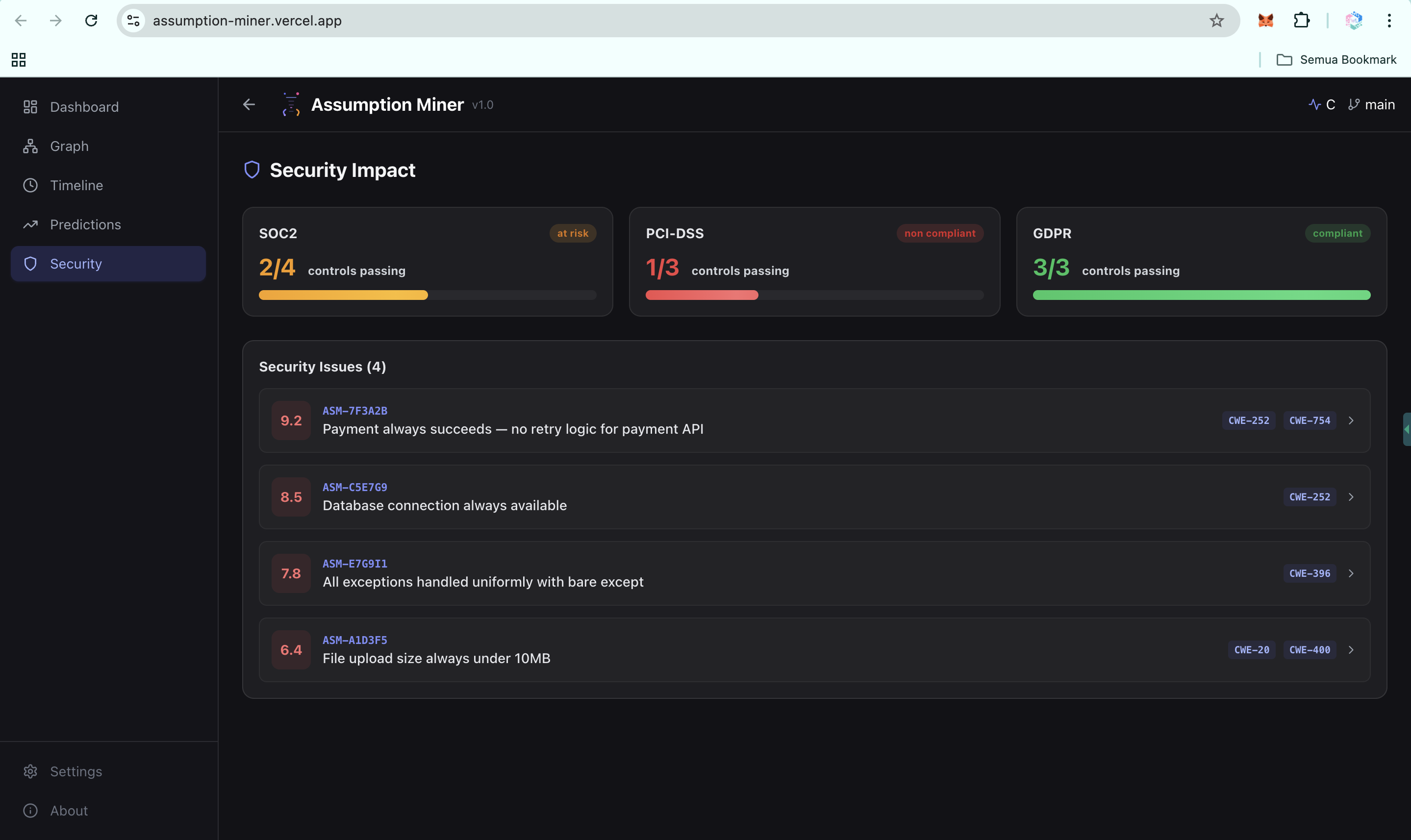Click the Security Impact shield icon
1411x840 pixels.
tap(252, 170)
